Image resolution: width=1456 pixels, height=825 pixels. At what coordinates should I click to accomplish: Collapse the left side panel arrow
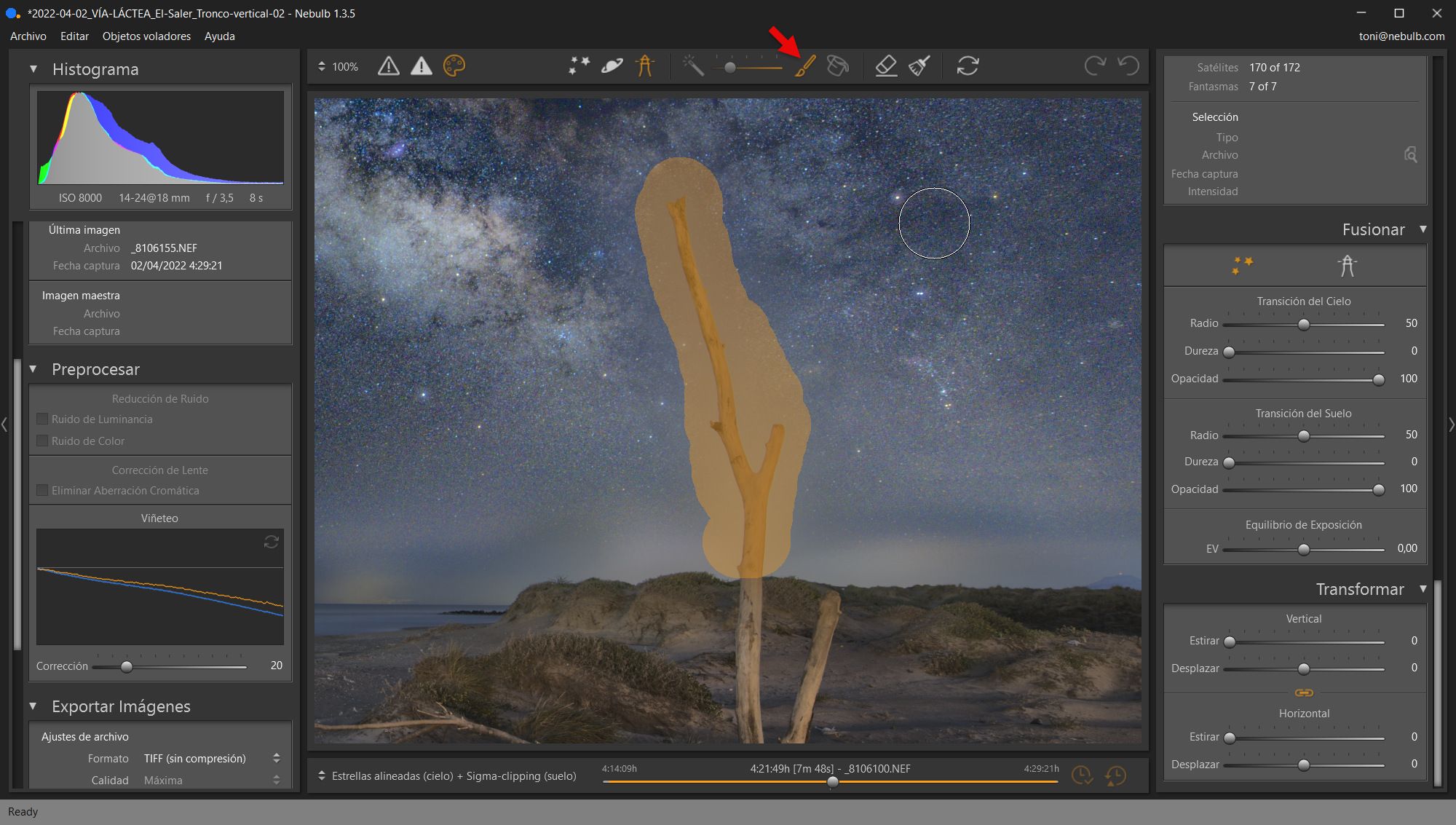pos(4,424)
